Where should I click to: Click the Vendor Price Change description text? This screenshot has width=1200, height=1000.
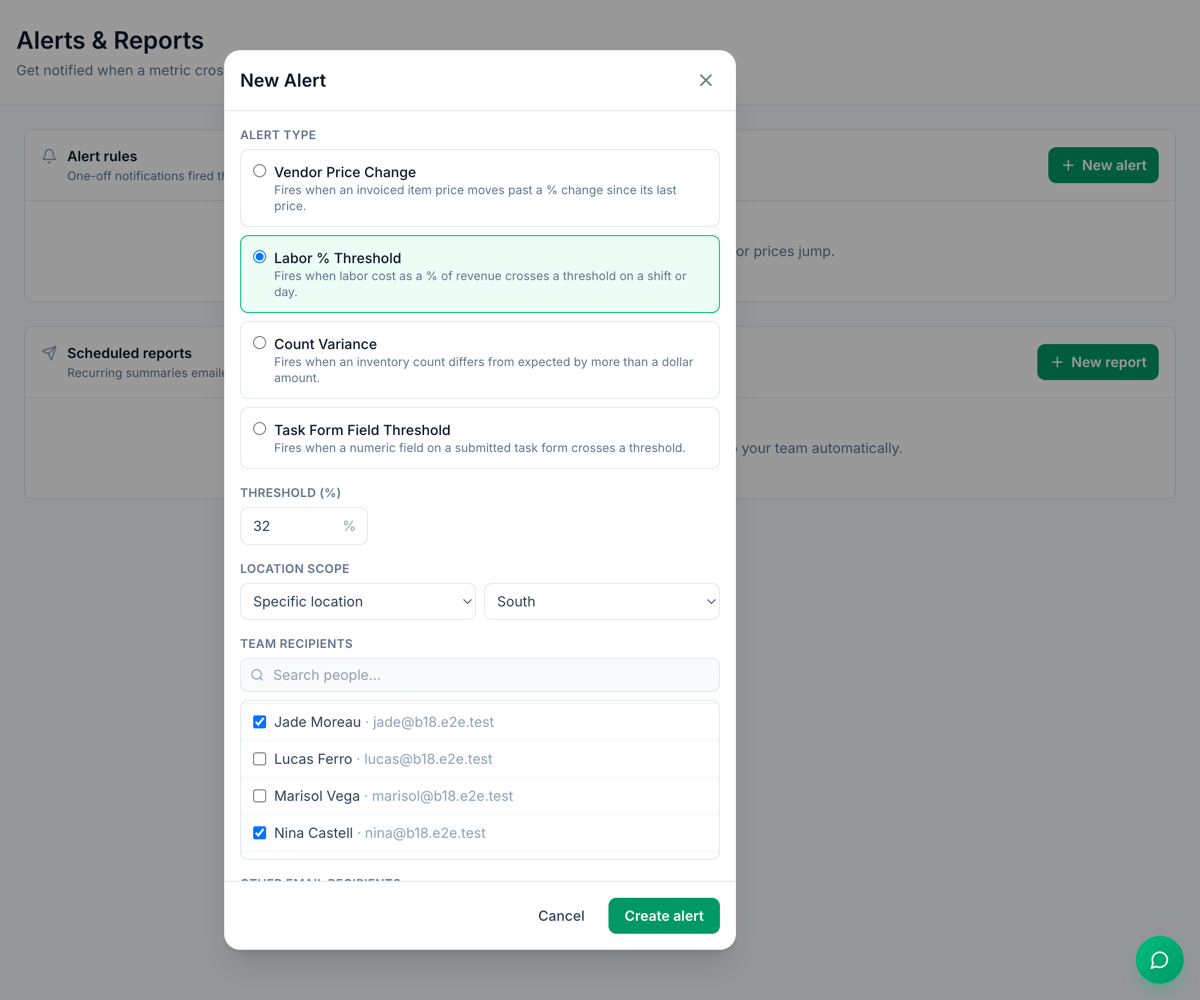(476, 198)
